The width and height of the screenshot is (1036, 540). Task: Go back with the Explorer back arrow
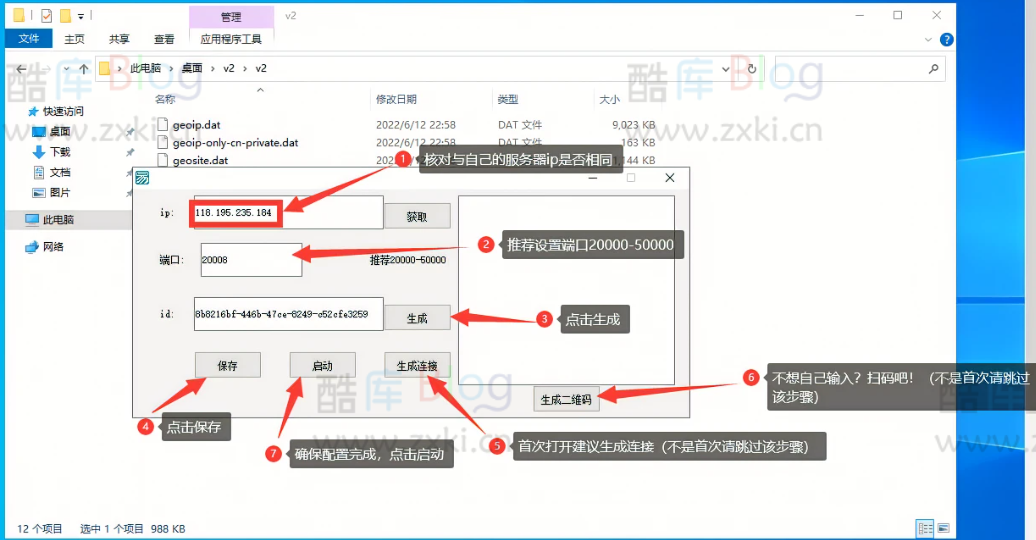point(21,68)
